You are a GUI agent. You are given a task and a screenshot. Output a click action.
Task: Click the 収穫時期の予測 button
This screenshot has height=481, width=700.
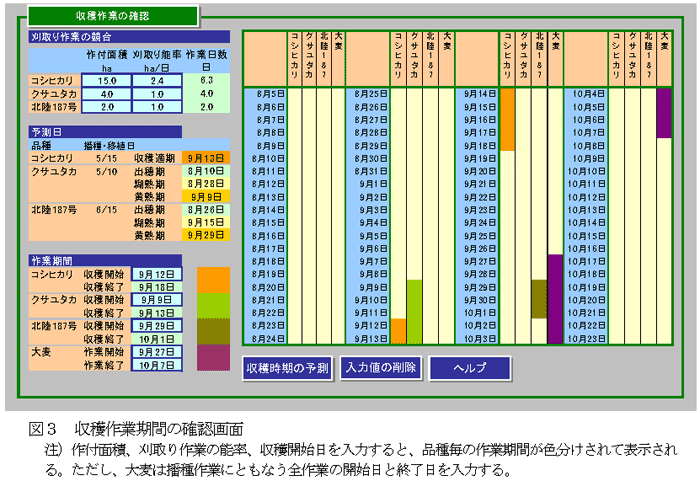288,368
